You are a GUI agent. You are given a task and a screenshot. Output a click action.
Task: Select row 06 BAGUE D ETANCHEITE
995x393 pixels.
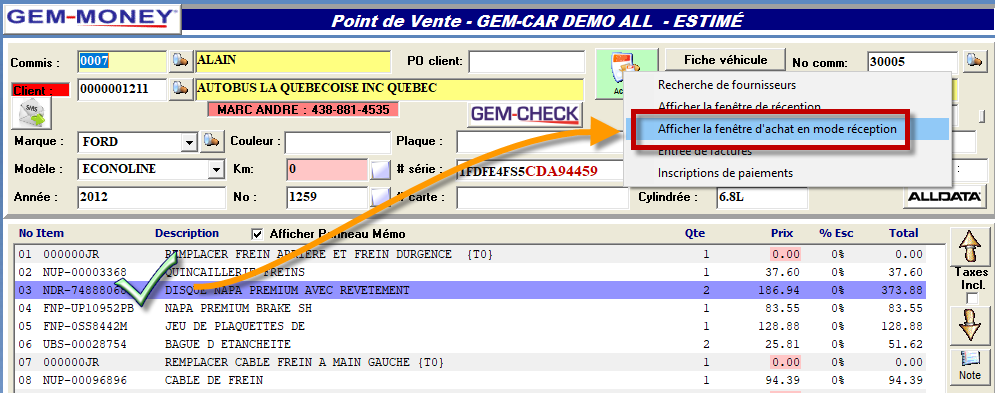[x=470, y=345]
